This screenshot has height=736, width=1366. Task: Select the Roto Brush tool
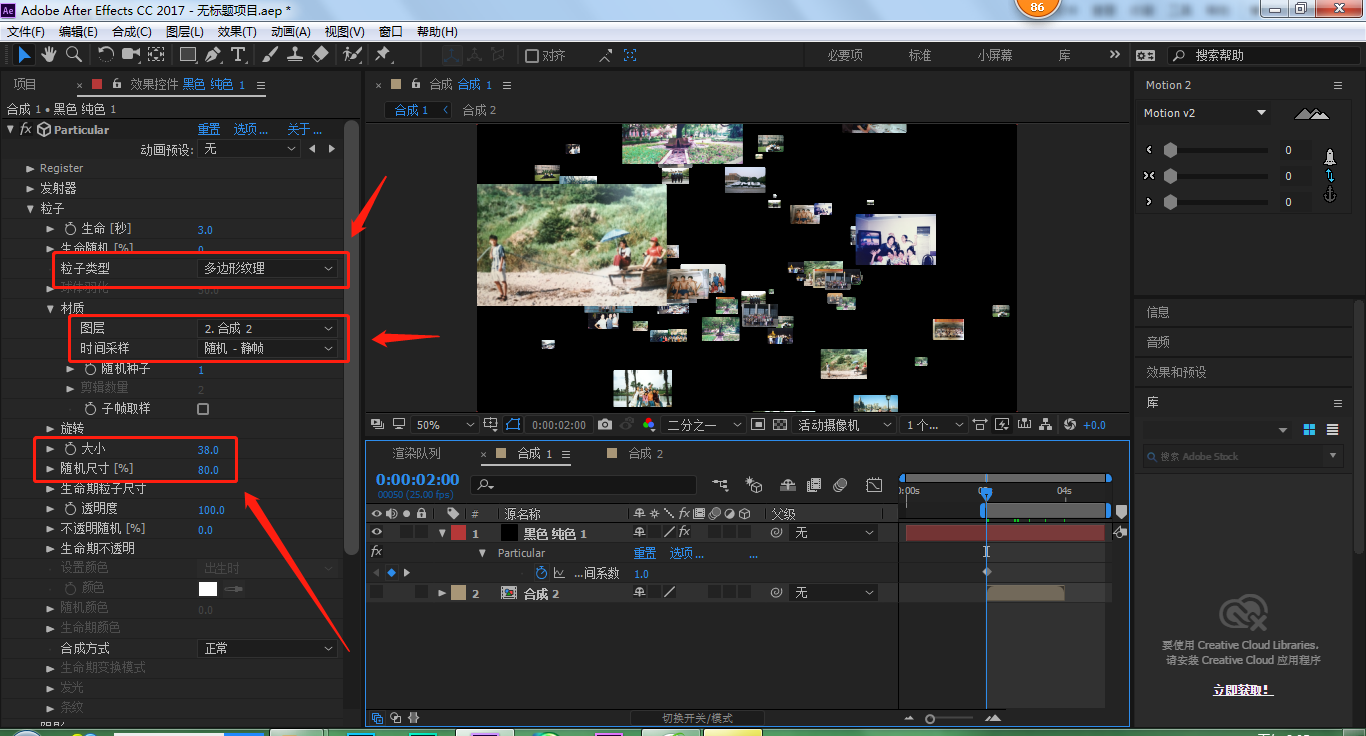pos(352,54)
